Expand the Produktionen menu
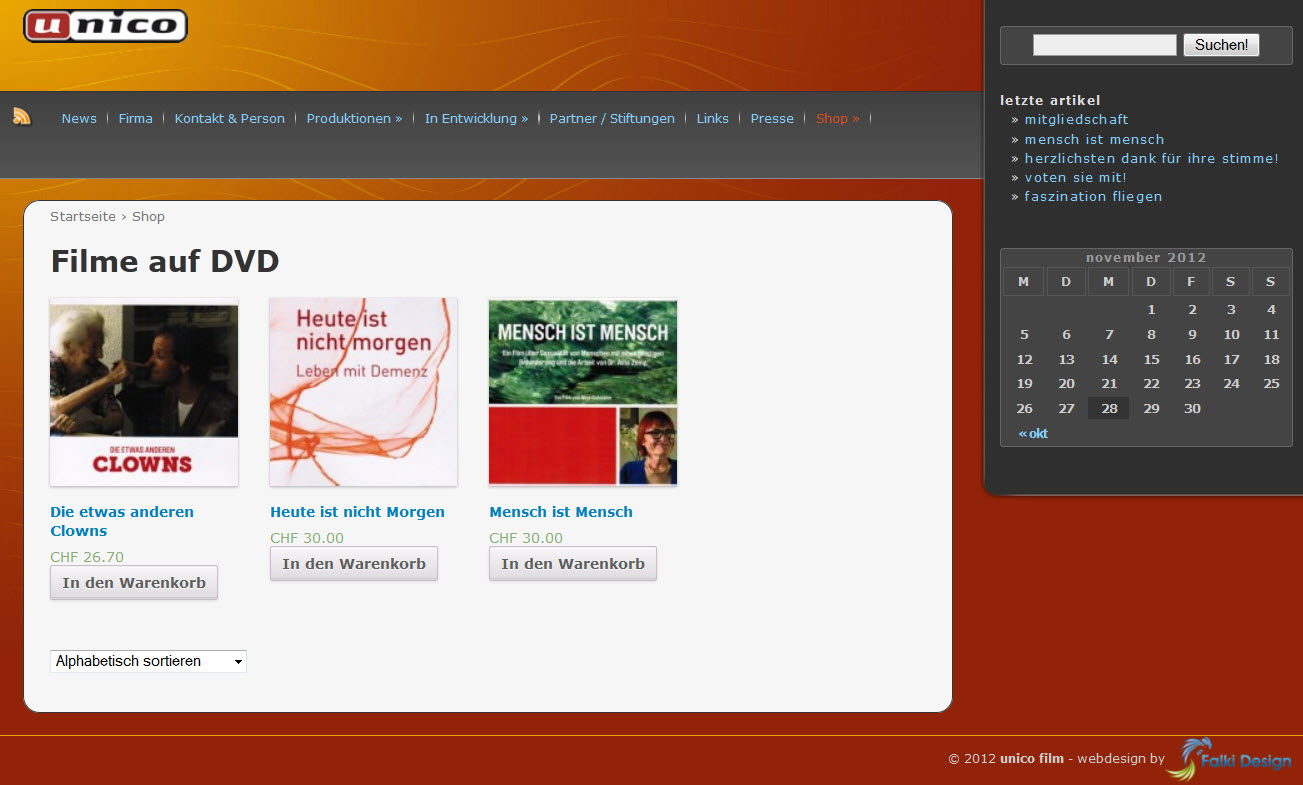This screenshot has height=785, width=1303. [354, 118]
